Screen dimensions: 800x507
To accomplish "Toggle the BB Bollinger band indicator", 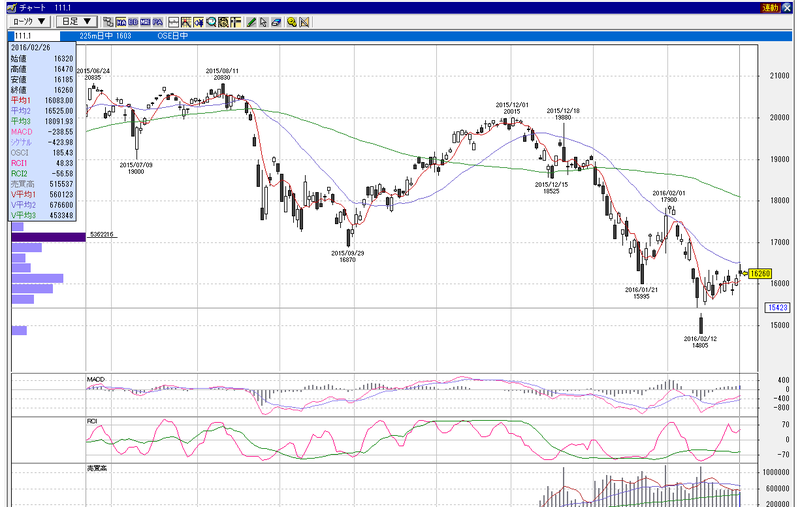I will pyautogui.click(x=133, y=22).
